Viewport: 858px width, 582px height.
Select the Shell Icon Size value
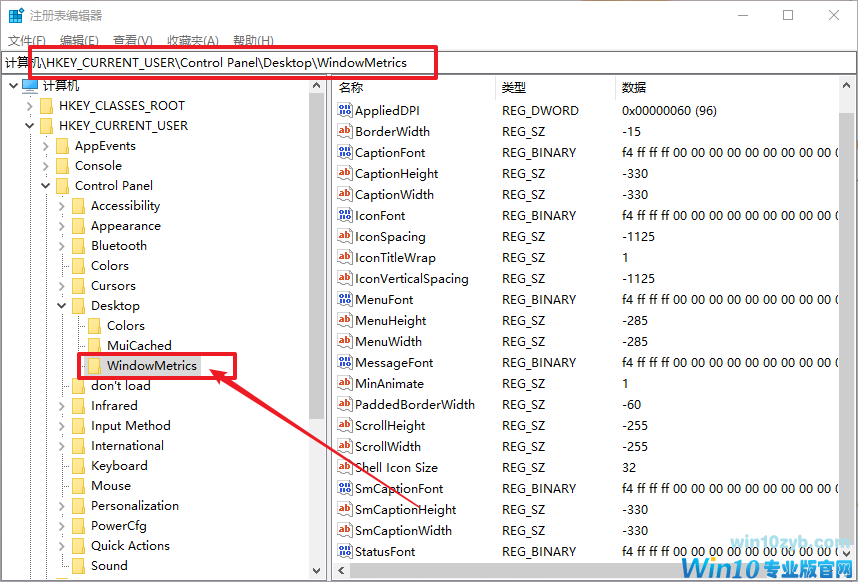pyautogui.click(x=396, y=468)
